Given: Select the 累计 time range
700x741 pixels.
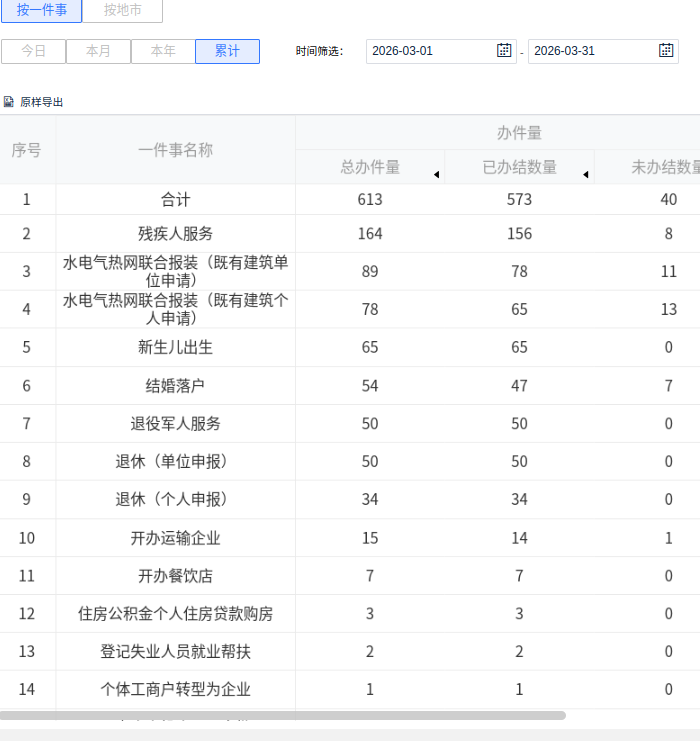Looking at the screenshot, I should [227, 51].
